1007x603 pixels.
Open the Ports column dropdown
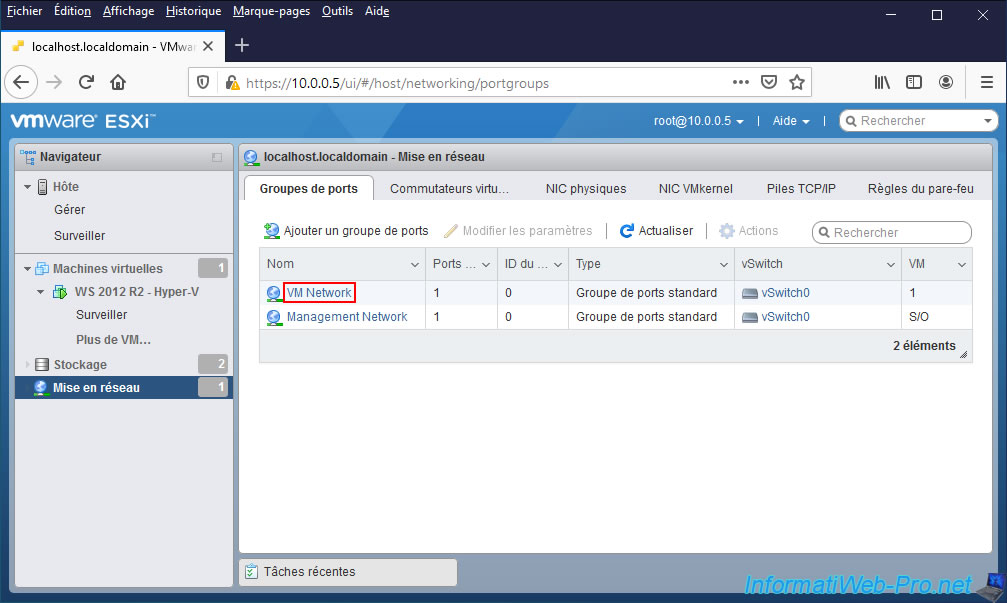tap(486, 265)
